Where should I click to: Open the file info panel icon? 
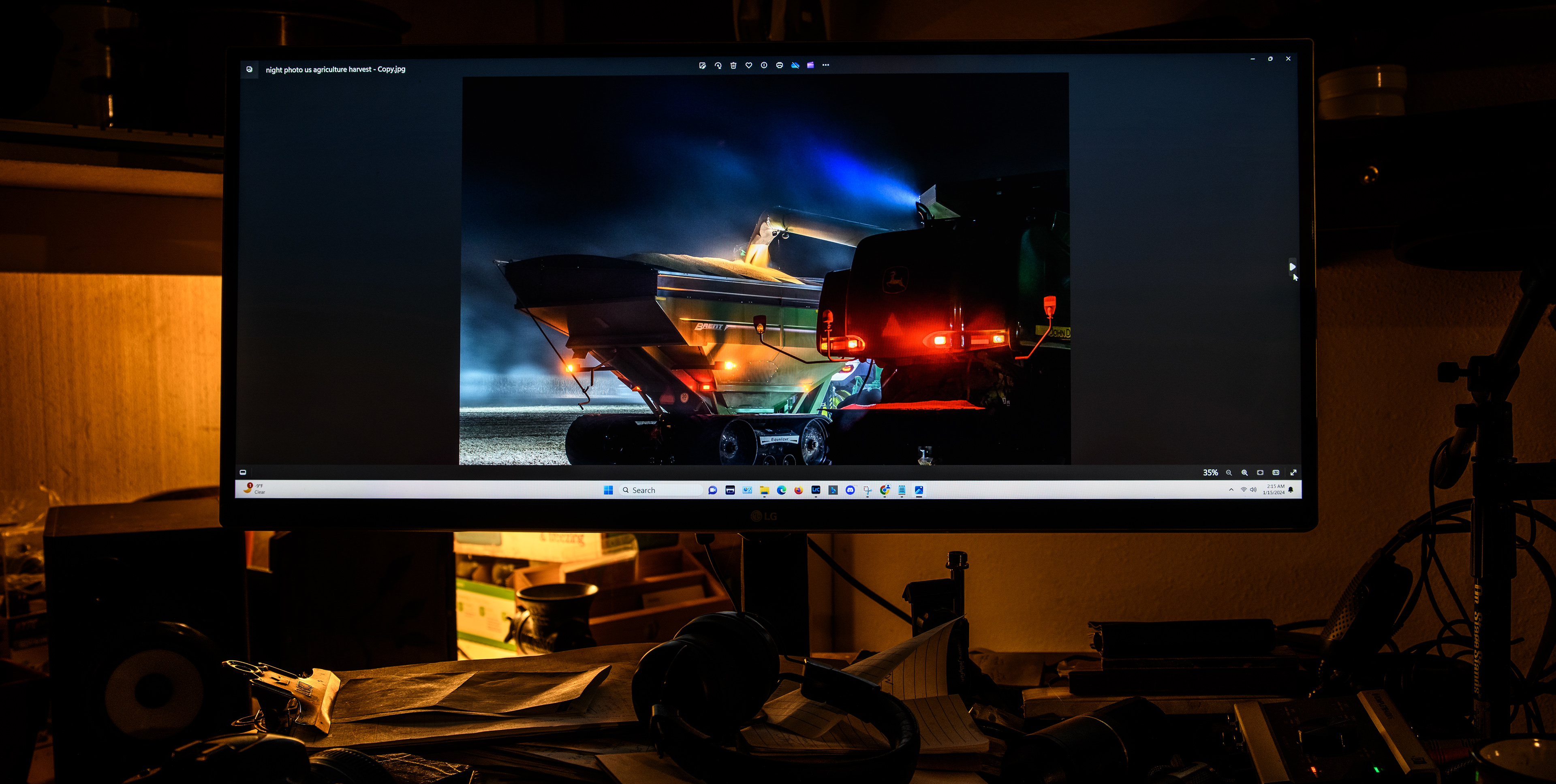(764, 65)
